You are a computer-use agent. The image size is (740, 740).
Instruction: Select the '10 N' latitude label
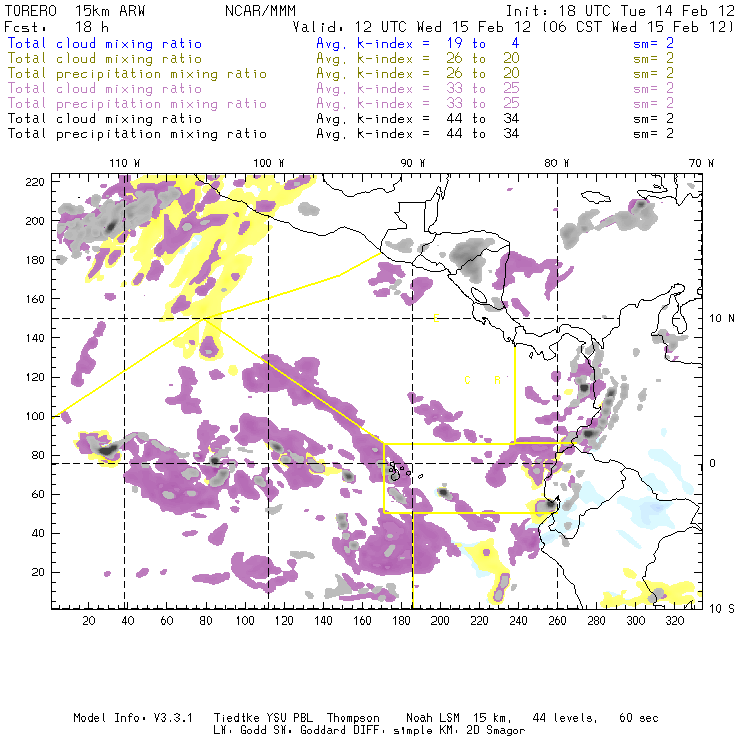pos(722,319)
